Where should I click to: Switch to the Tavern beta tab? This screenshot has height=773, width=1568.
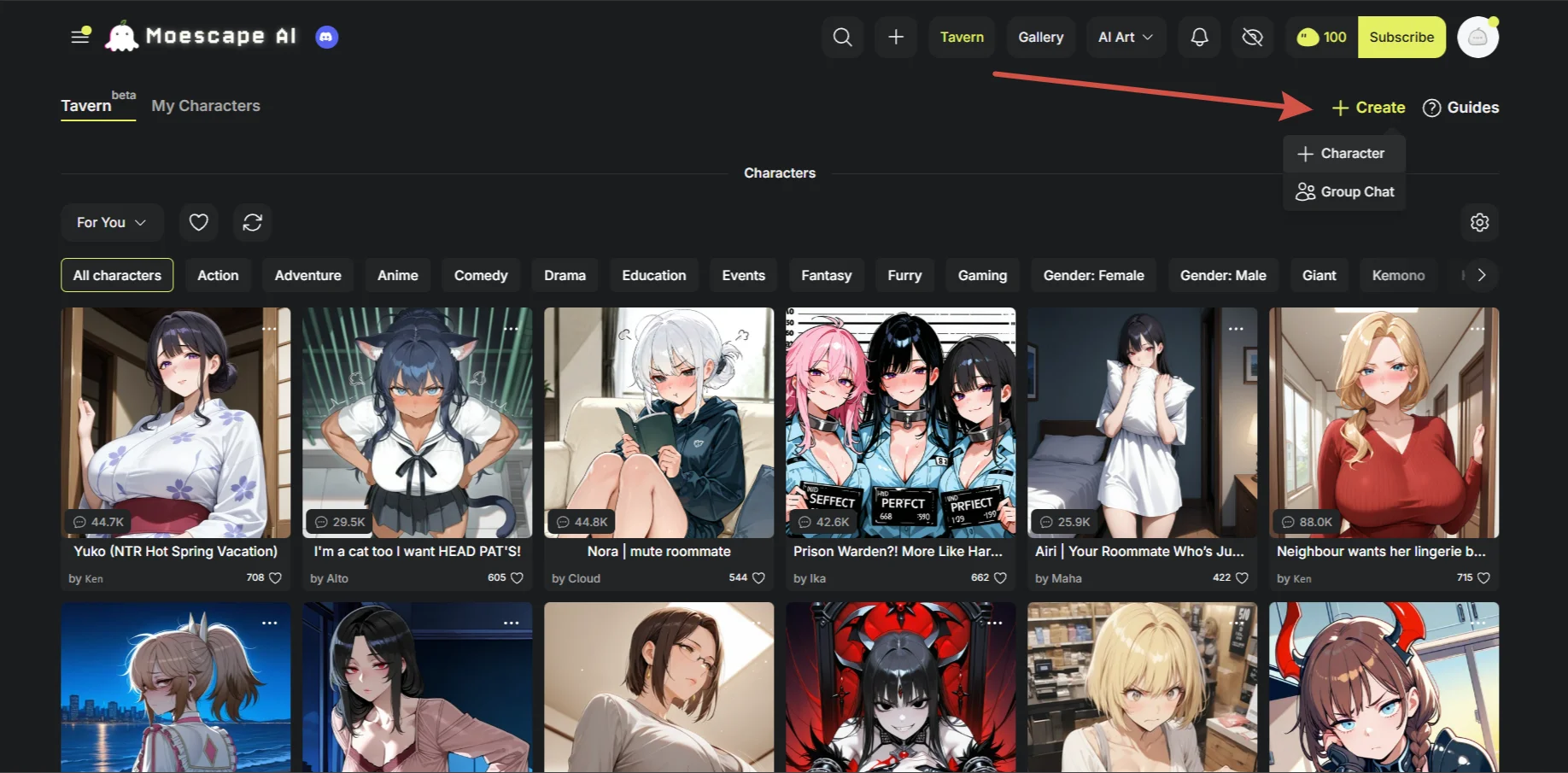pos(98,105)
